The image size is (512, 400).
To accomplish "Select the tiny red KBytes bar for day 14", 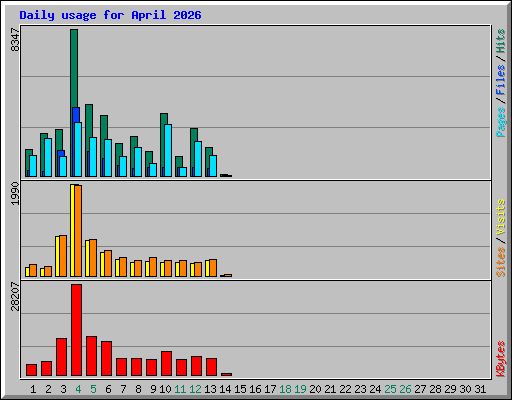I will point(226,375).
